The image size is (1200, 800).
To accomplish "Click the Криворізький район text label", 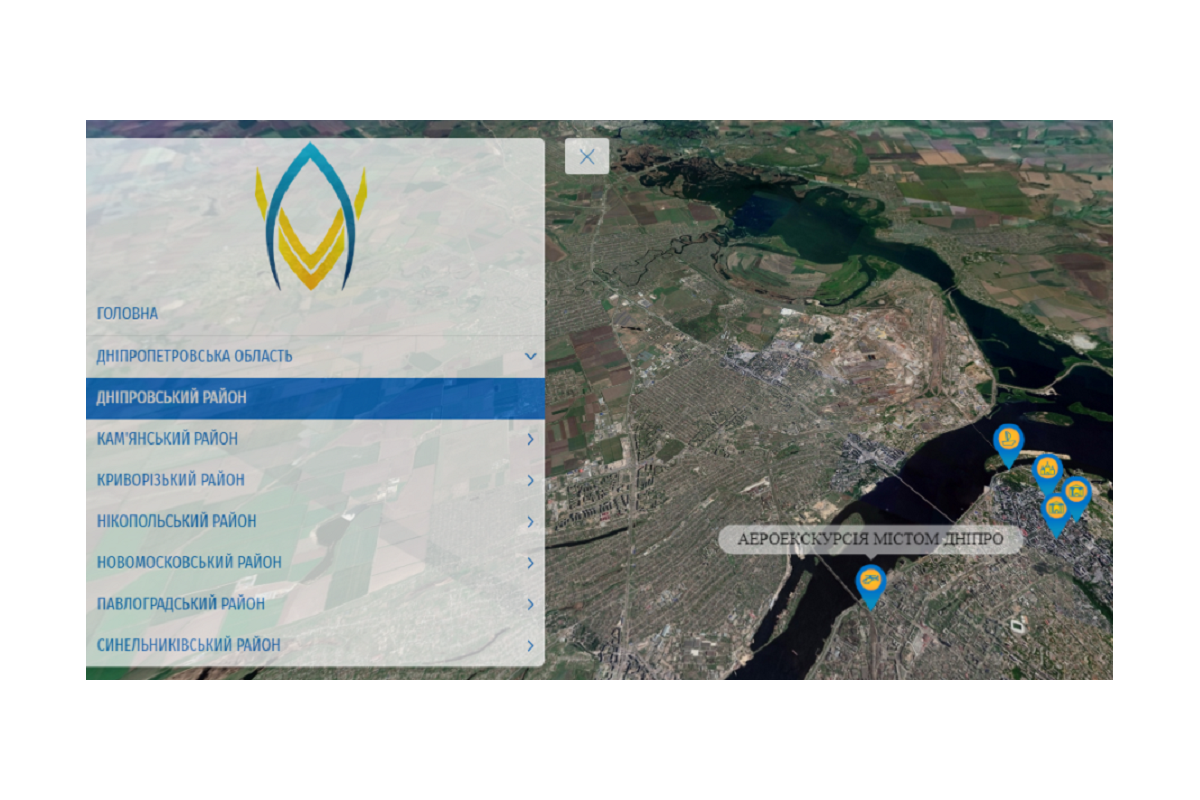I will (x=170, y=480).
